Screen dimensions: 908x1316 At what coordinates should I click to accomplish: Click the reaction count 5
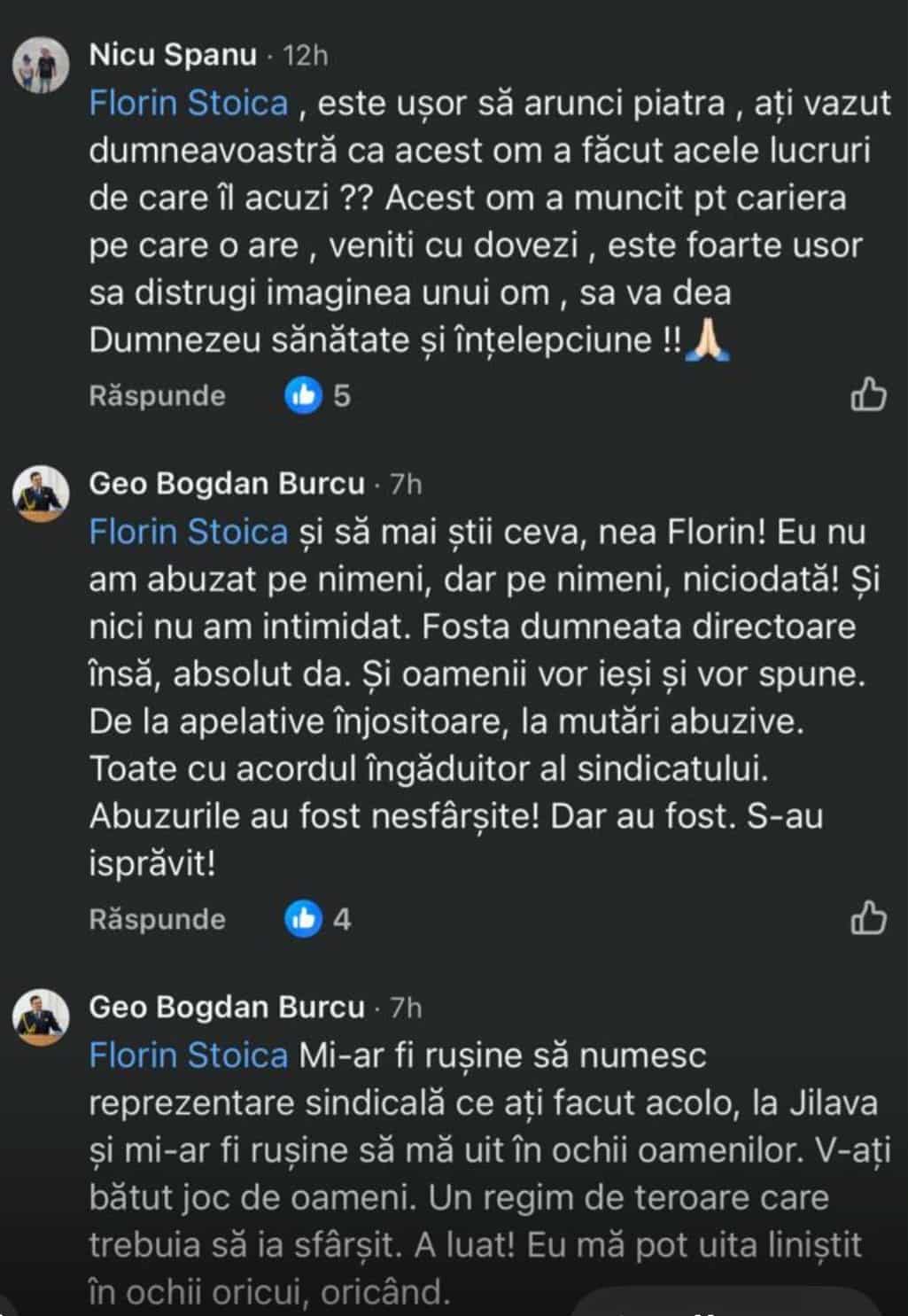[342, 395]
